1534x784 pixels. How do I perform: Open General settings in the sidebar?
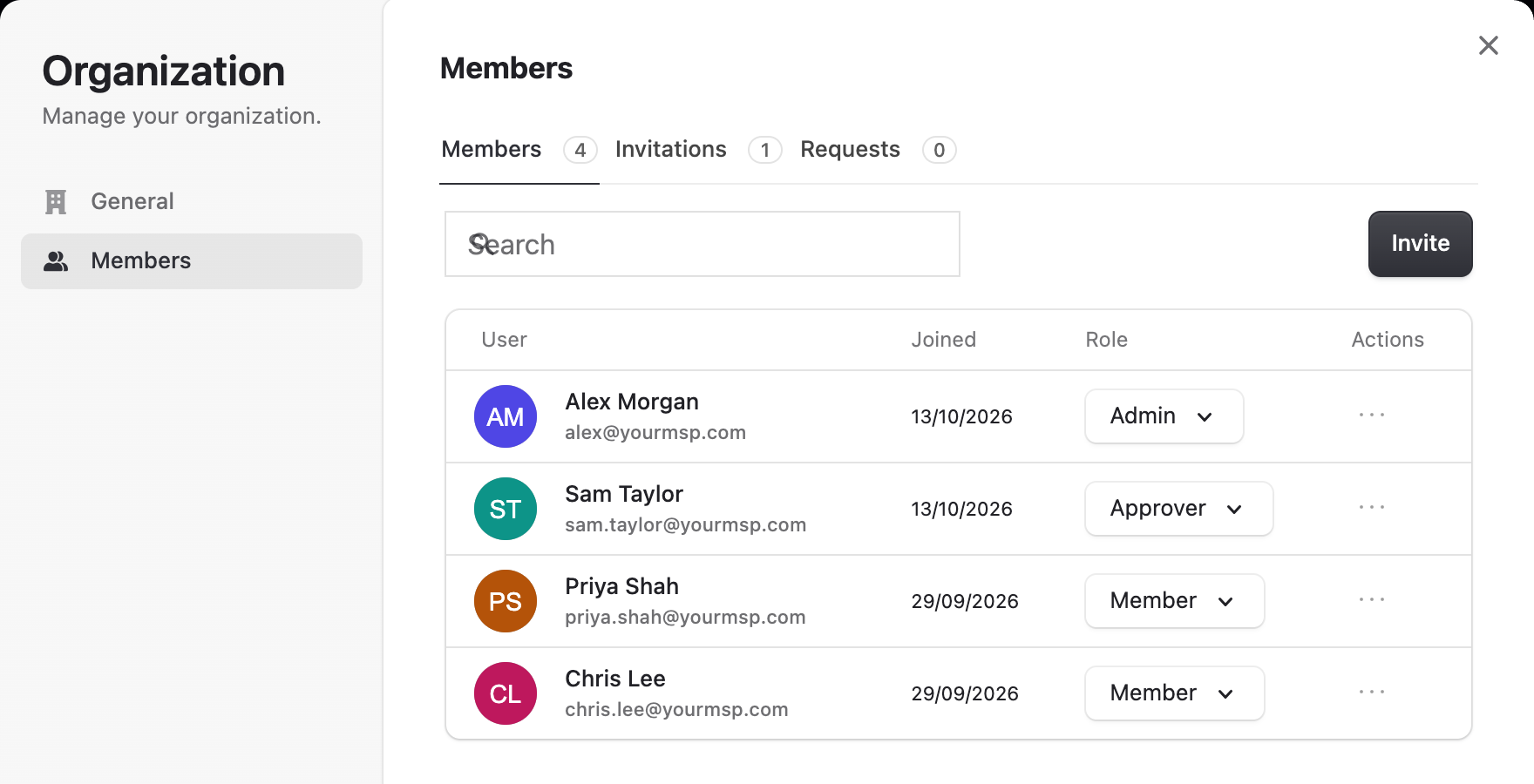pos(192,201)
